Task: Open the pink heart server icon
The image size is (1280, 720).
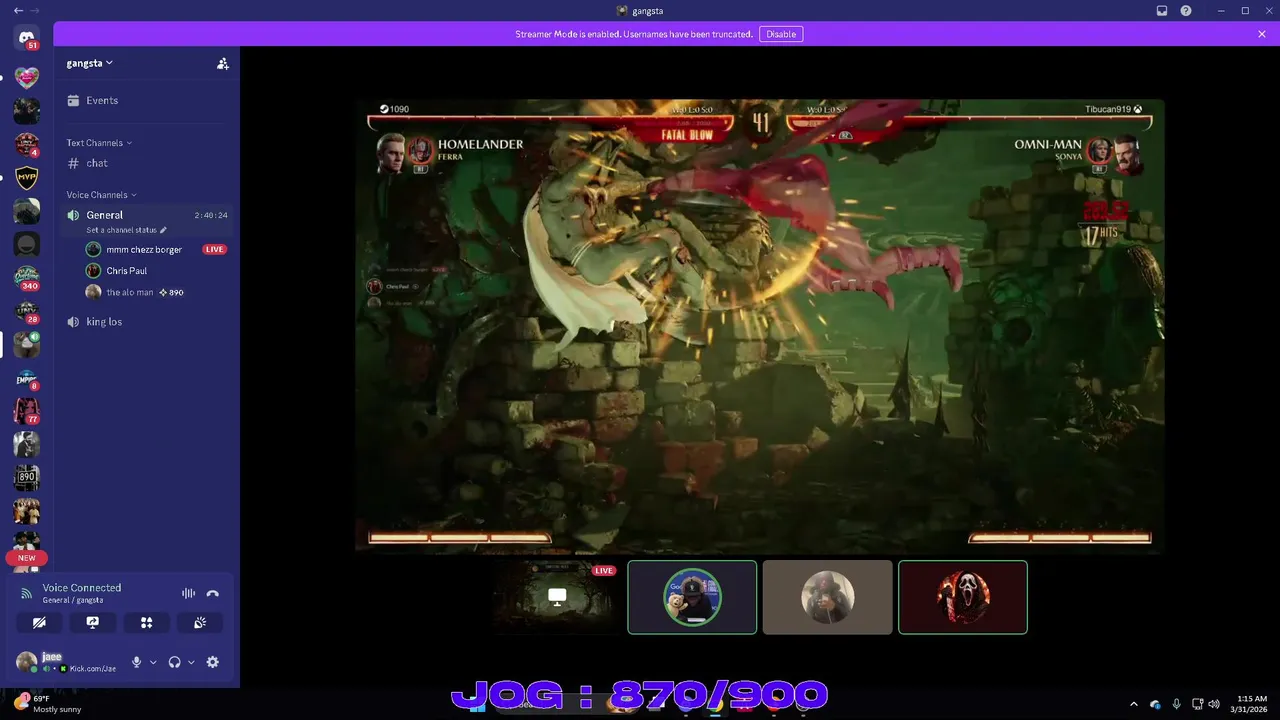Action: pyautogui.click(x=27, y=76)
